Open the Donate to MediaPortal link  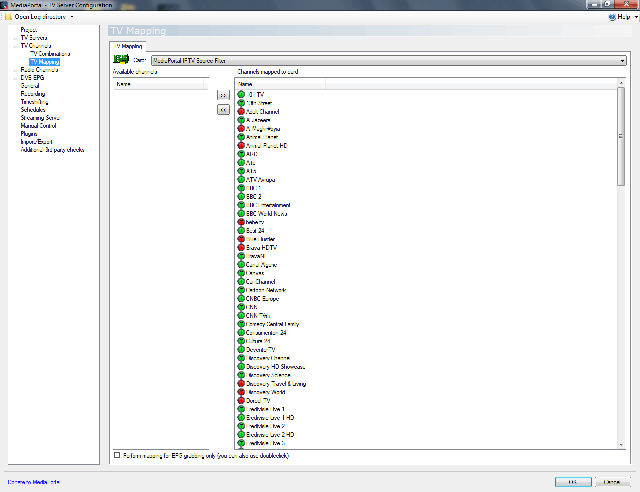(x=33, y=482)
